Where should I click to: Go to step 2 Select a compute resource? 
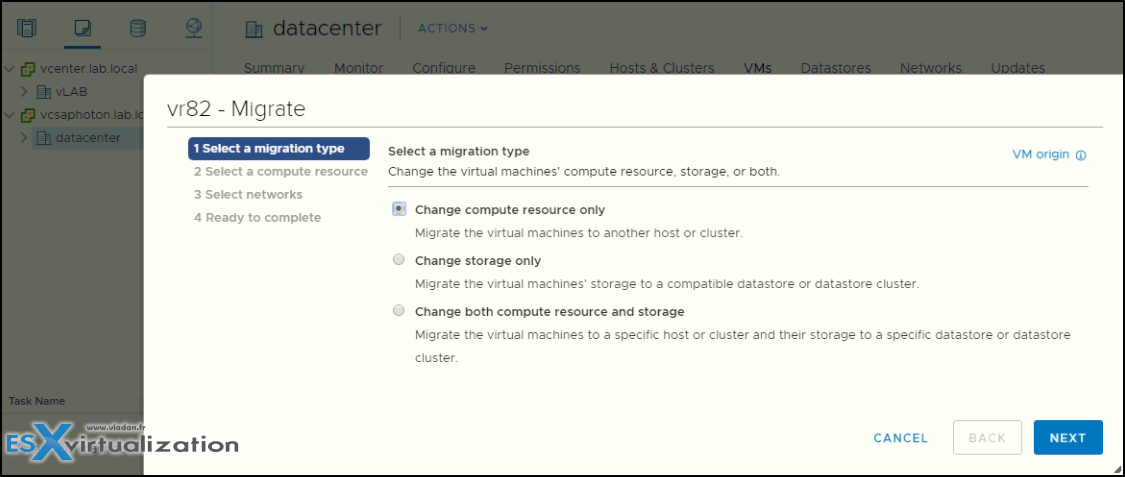281,171
